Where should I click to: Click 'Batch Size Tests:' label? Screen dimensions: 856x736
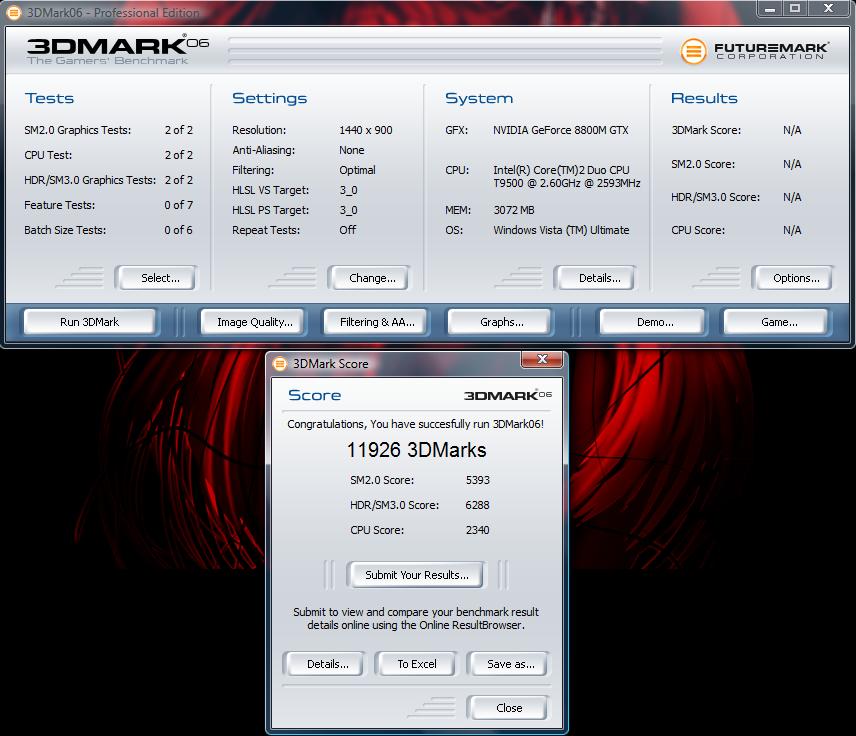tap(65, 230)
